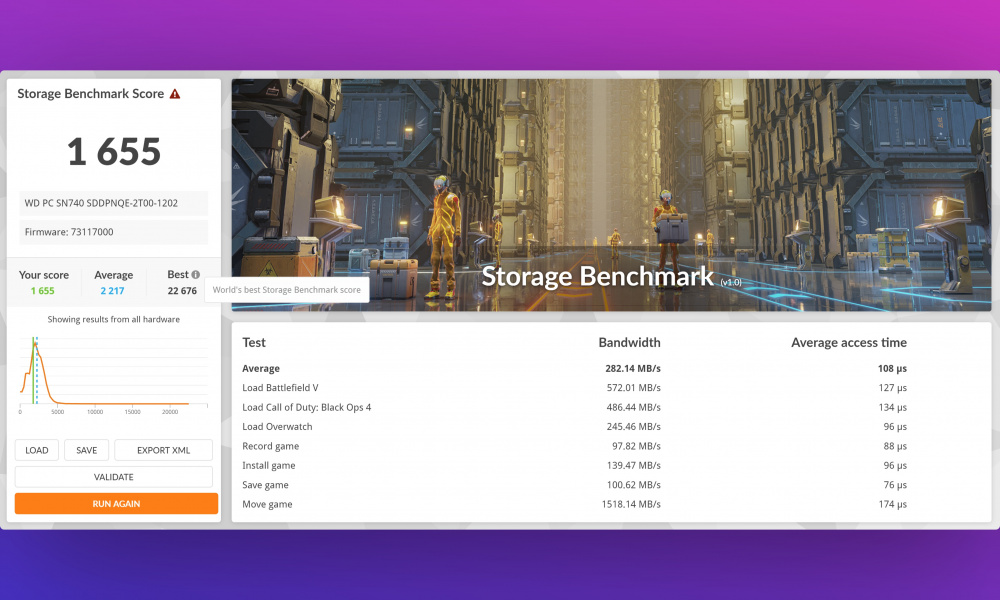Click the 174 µs access time value
The image size is (1000, 600).
pyautogui.click(x=892, y=504)
